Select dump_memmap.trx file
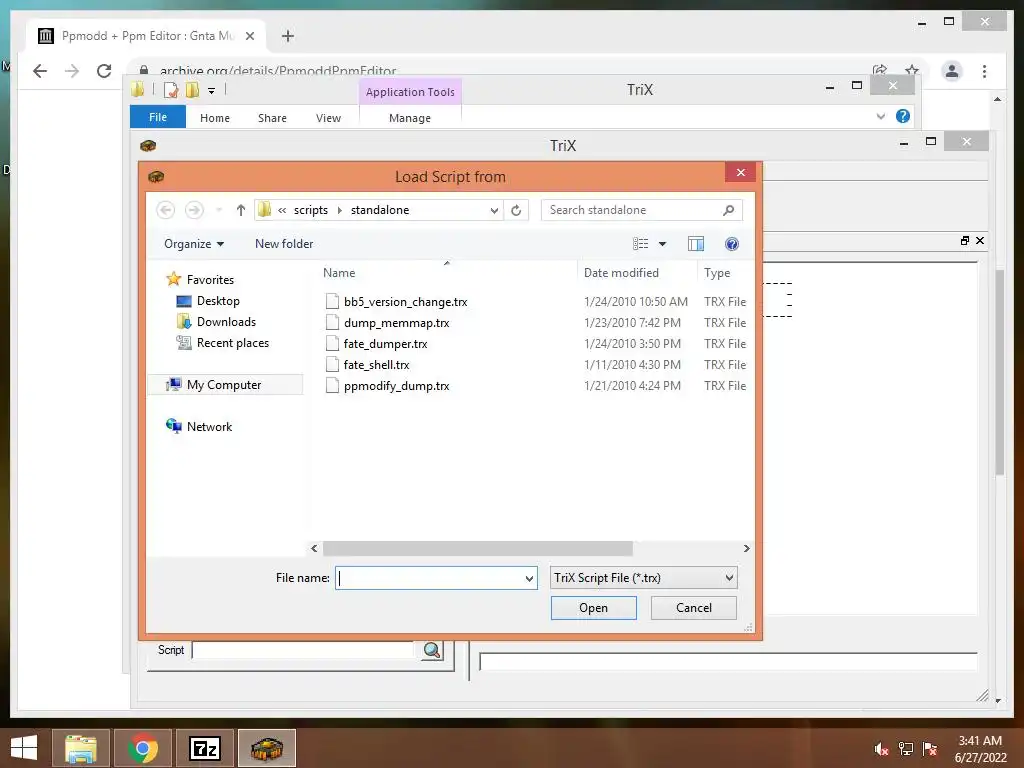Image resolution: width=1024 pixels, height=768 pixels. [396, 323]
